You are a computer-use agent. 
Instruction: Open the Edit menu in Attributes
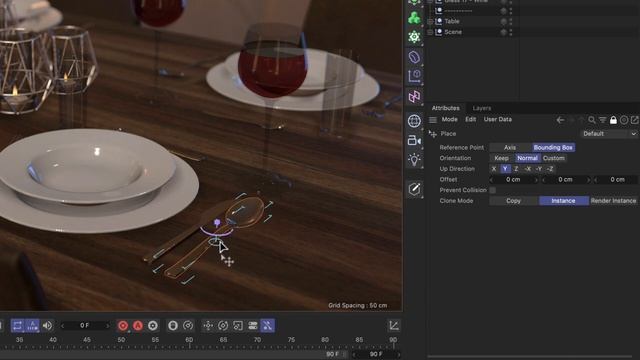(471, 120)
